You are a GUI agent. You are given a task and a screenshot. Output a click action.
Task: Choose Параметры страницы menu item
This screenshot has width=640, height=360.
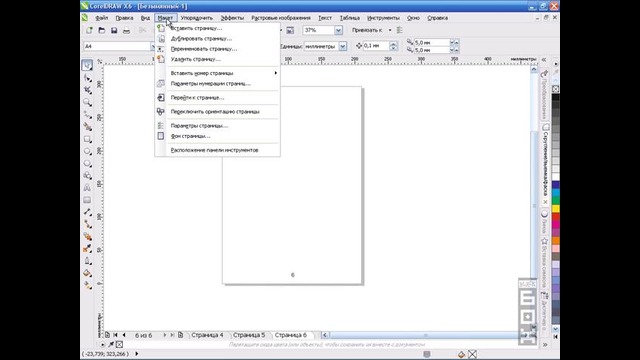218,126
